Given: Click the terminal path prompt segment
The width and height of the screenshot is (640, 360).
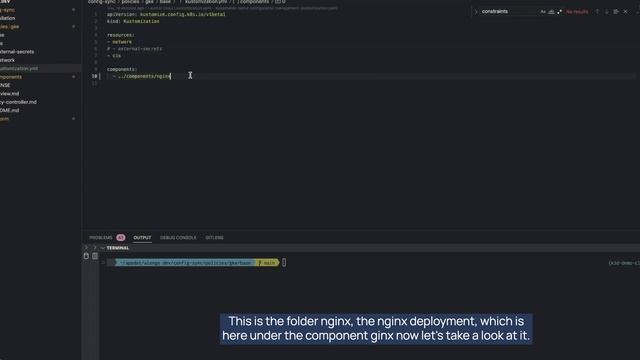Looking at the screenshot, I should point(186,263).
